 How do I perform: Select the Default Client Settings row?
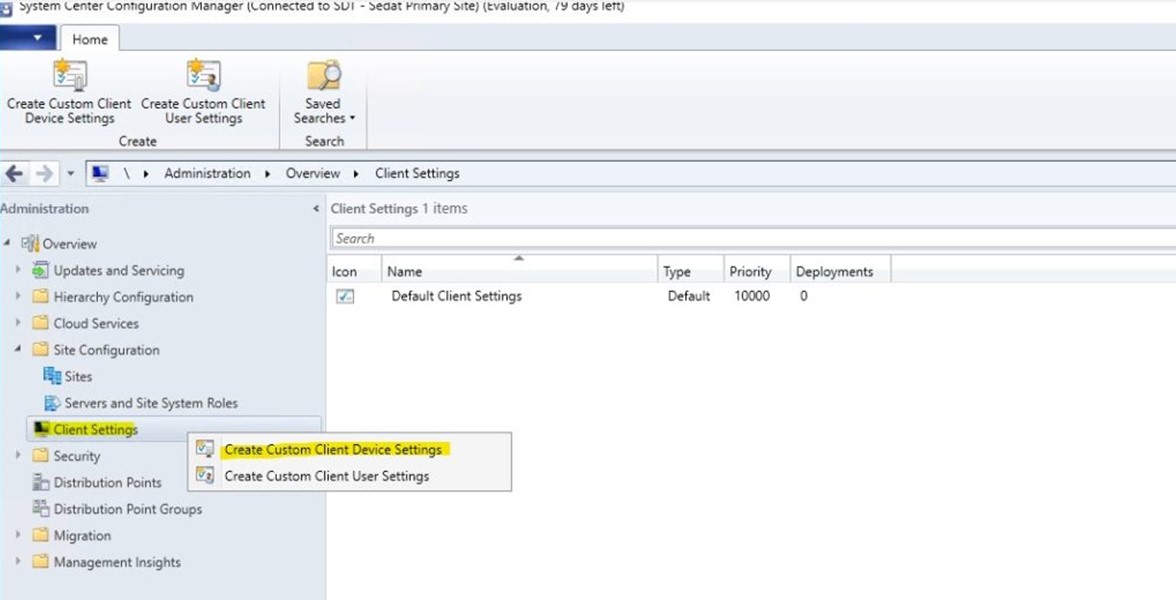click(752, 296)
